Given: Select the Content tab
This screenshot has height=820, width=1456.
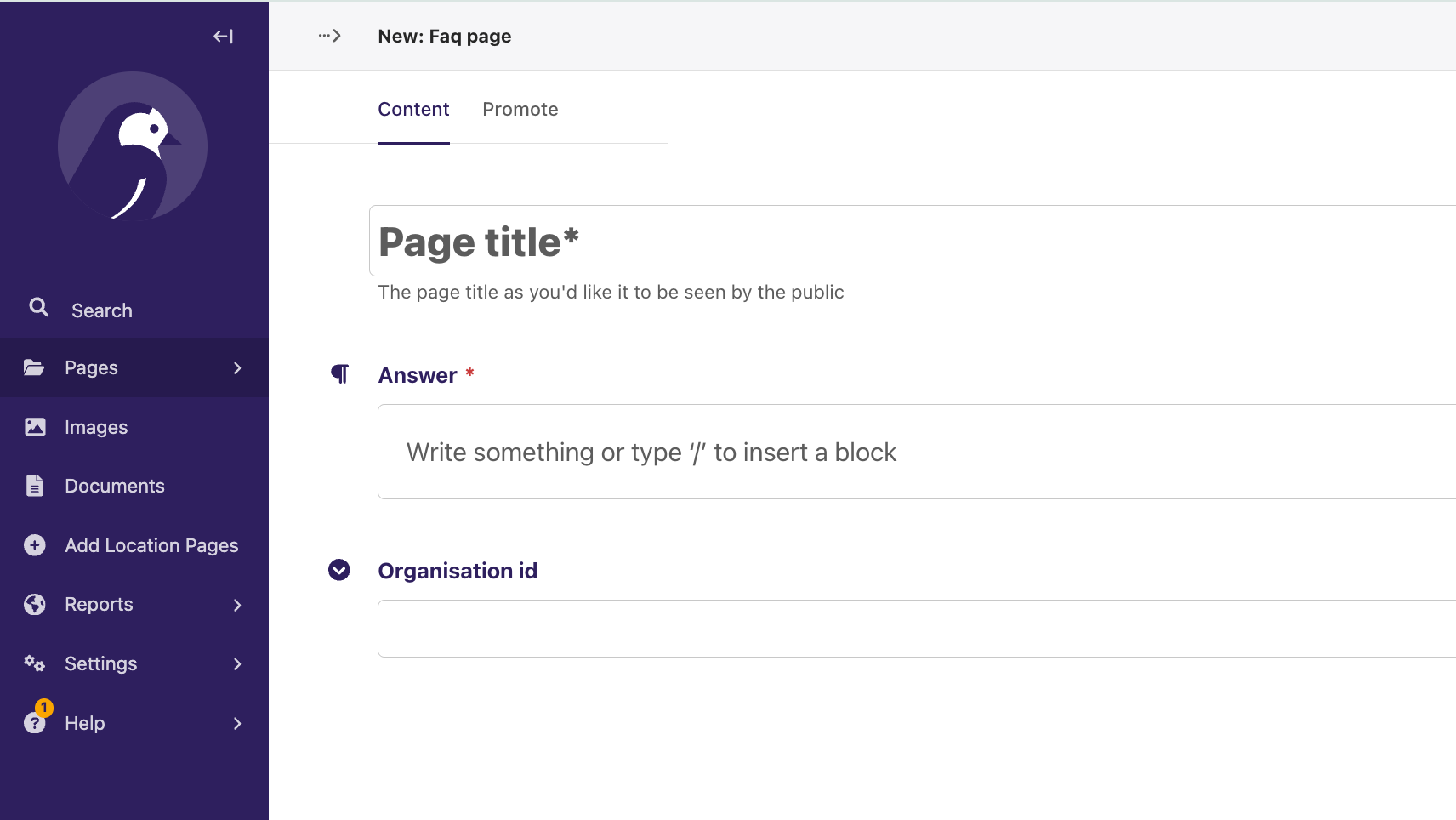Looking at the screenshot, I should point(413,110).
